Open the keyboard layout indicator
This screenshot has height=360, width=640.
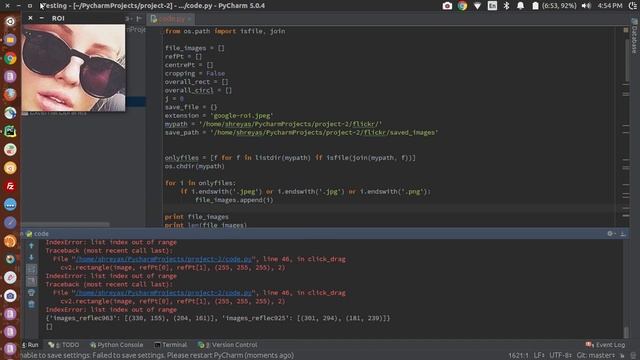click(x=492, y=6)
